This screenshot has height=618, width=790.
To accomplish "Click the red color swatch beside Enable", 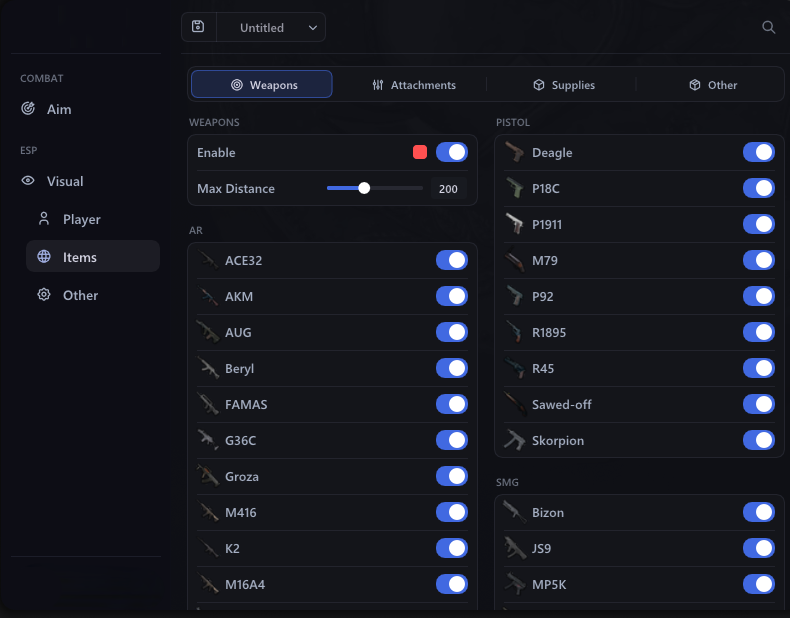I will [x=420, y=152].
